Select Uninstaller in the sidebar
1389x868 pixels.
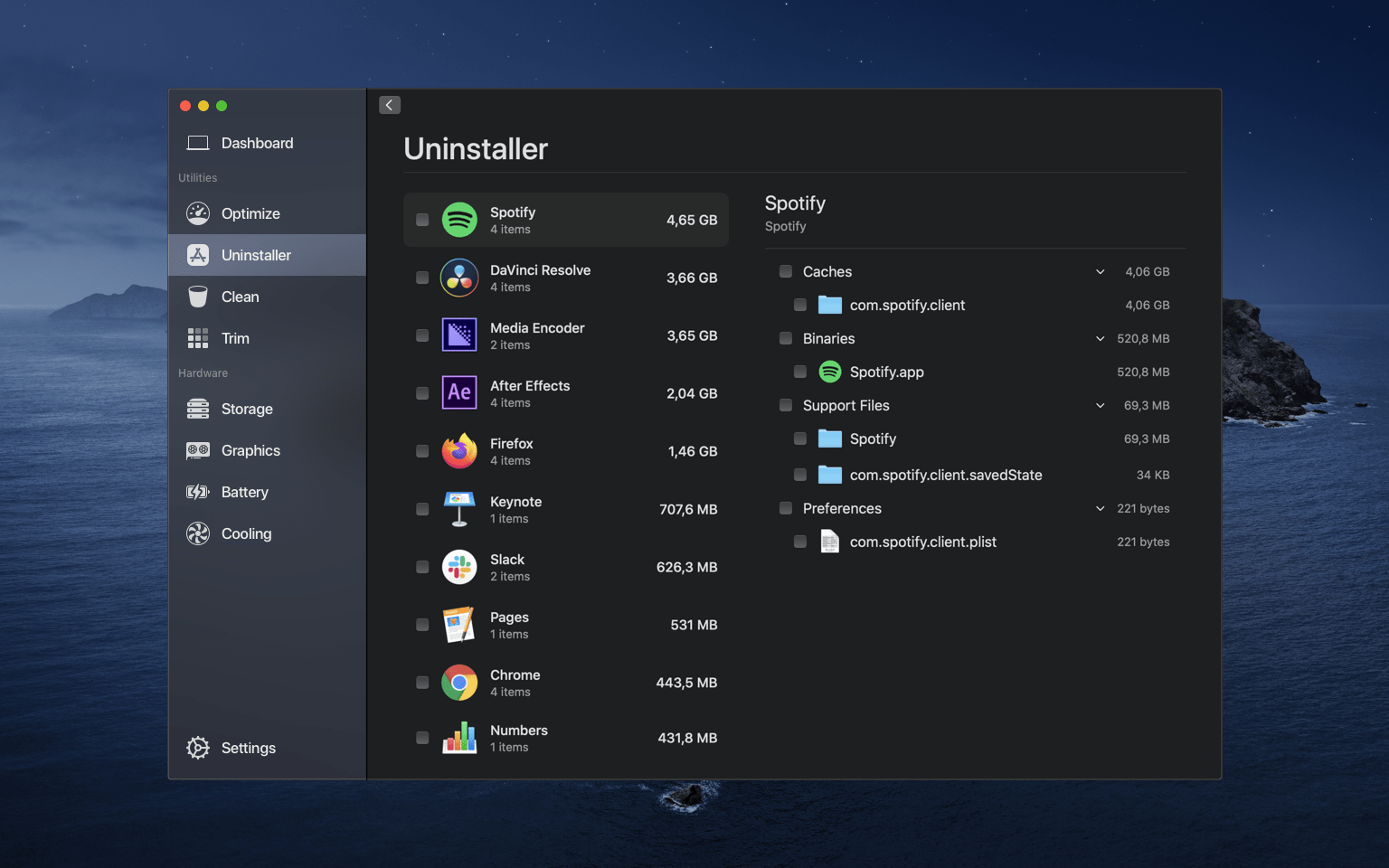[256, 255]
